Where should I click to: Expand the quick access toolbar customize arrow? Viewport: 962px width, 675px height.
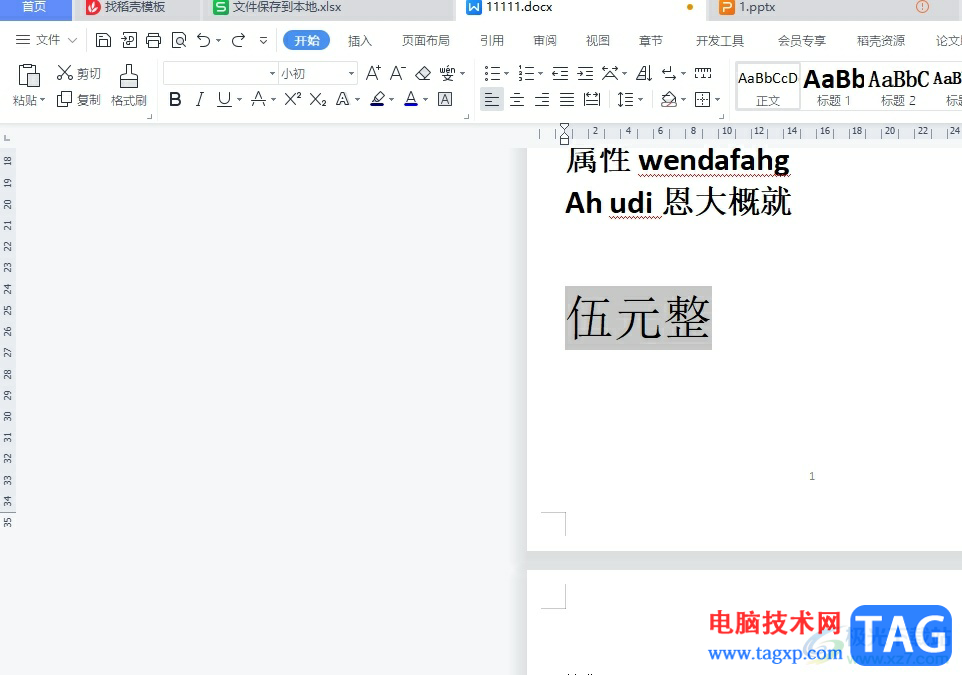tap(263, 40)
